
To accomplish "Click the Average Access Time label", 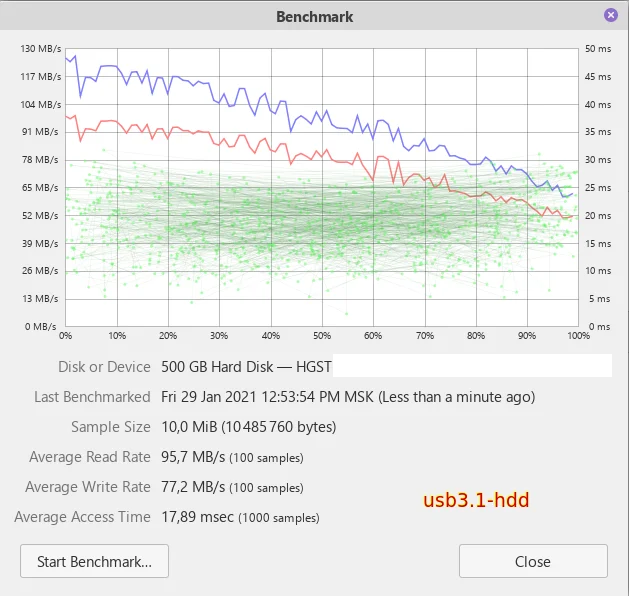I will (83, 517).
